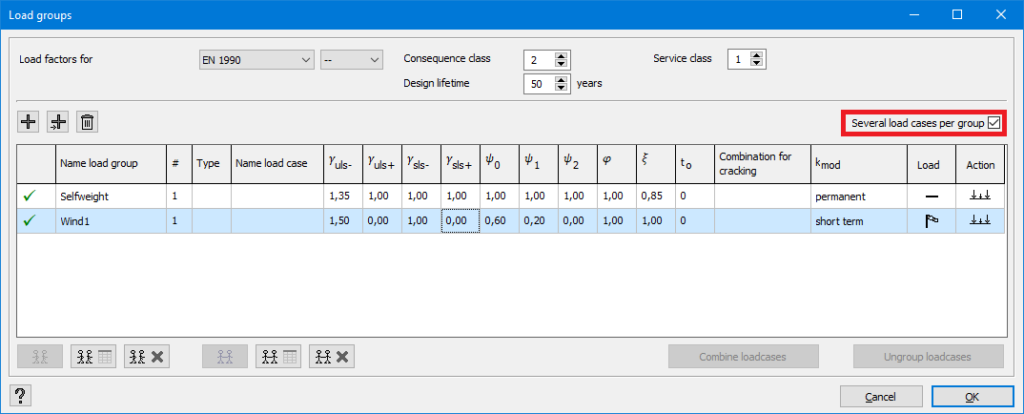This screenshot has width=1024, height=414.
Task: Click the 0,60 ψ0 value for Wind1
Action: pyautogui.click(x=500, y=221)
